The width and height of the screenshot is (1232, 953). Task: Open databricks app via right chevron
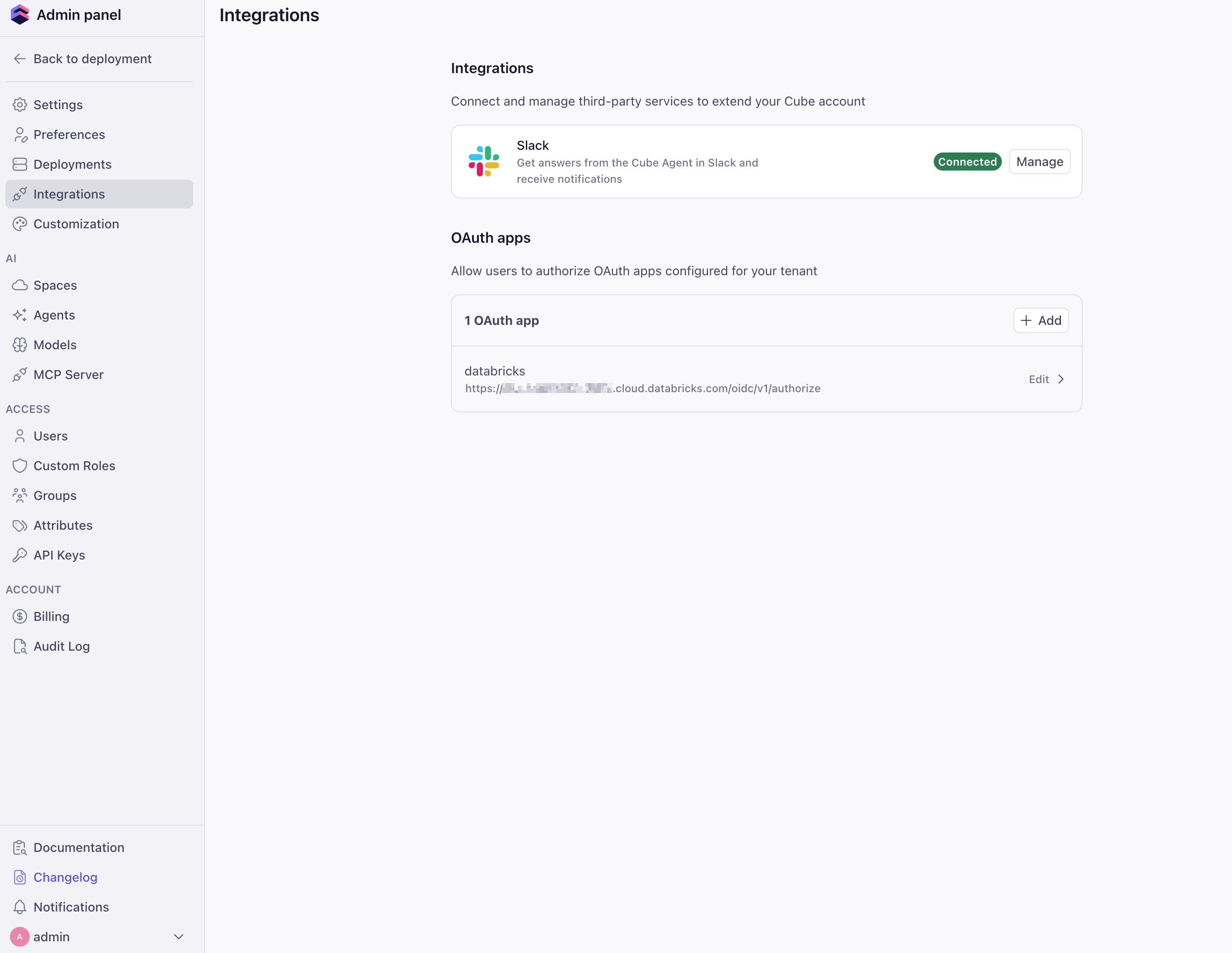pyautogui.click(x=1061, y=379)
